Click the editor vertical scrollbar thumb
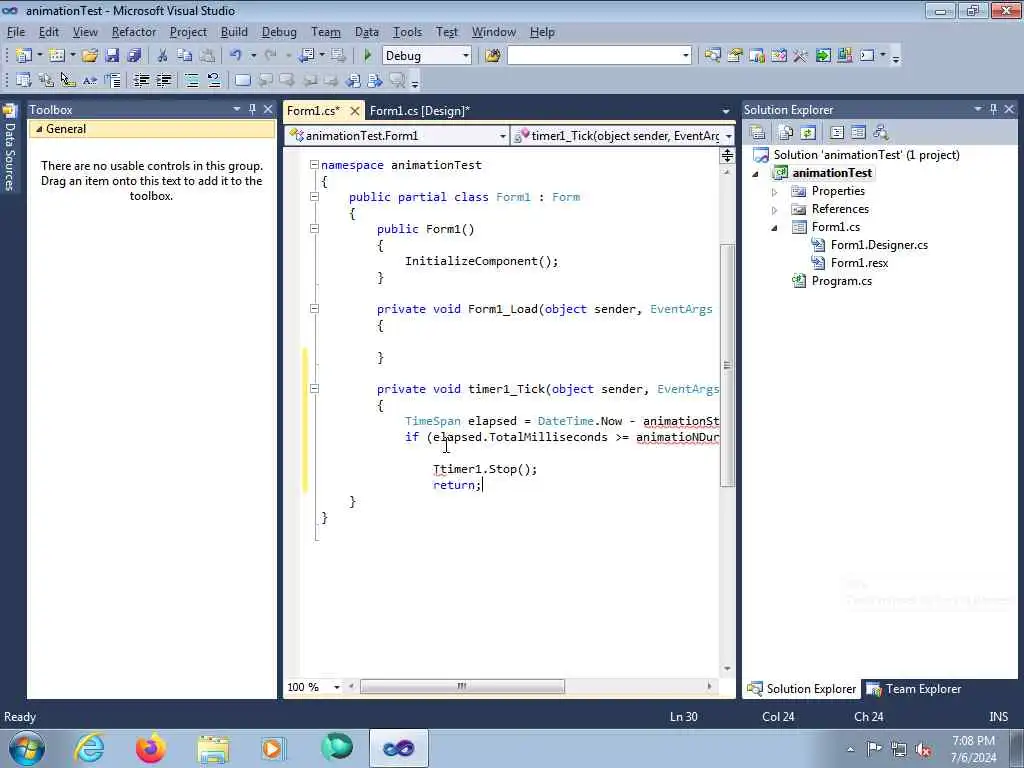This screenshot has height=768, width=1024. [x=727, y=365]
